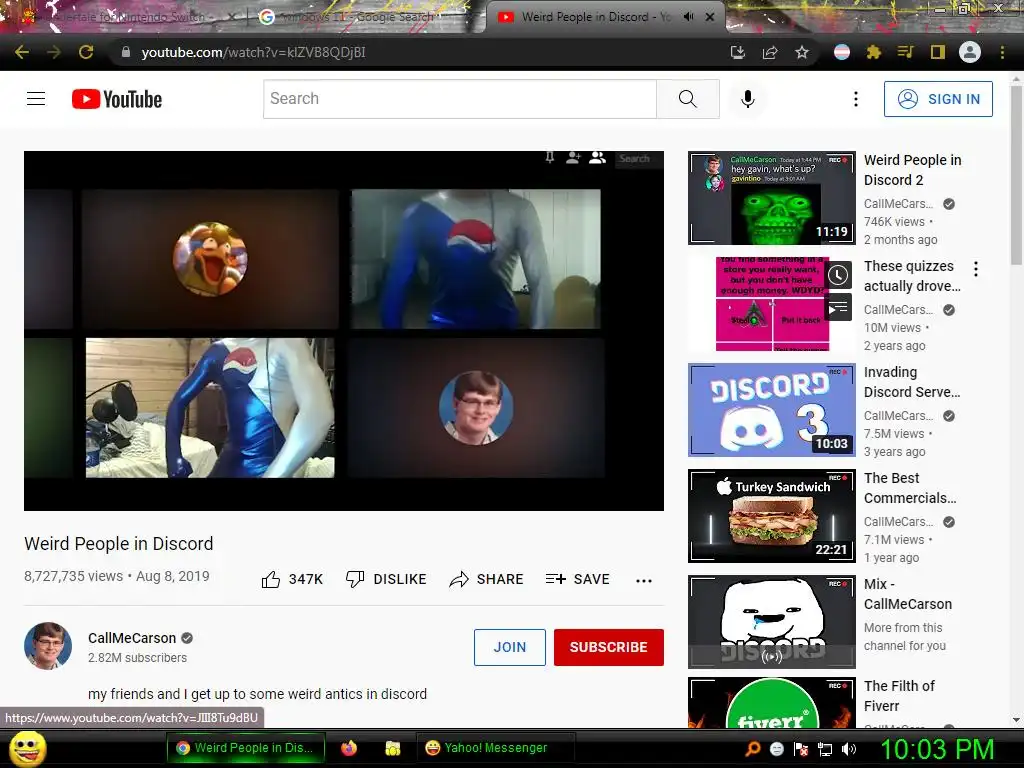The image size is (1024, 768).
Task: Open CallMeCarson channel under Discord 2 video
Action: [899, 204]
